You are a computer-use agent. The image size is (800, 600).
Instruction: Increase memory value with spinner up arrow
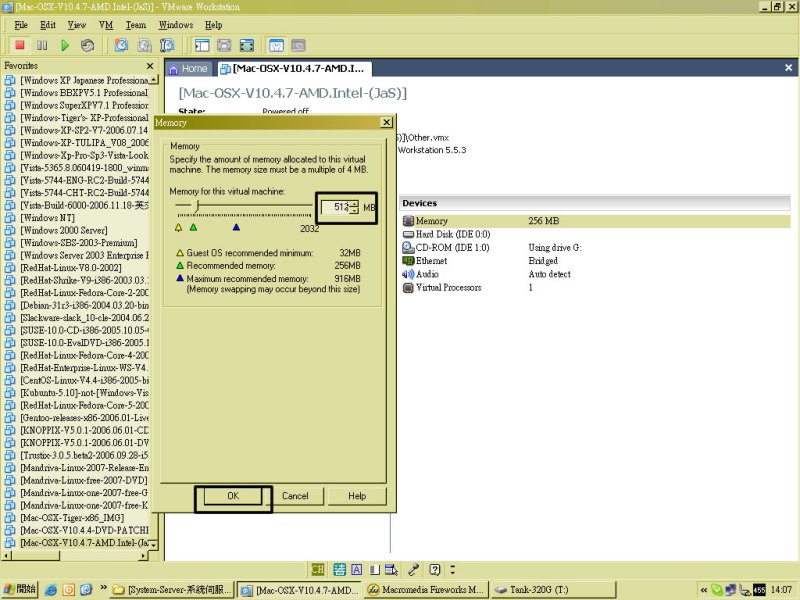coord(354,204)
